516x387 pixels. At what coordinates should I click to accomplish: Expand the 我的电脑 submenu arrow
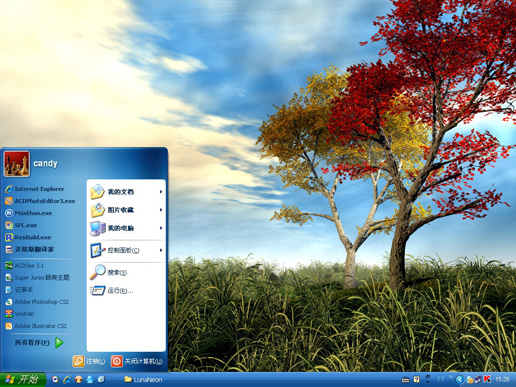tap(161, 228)
